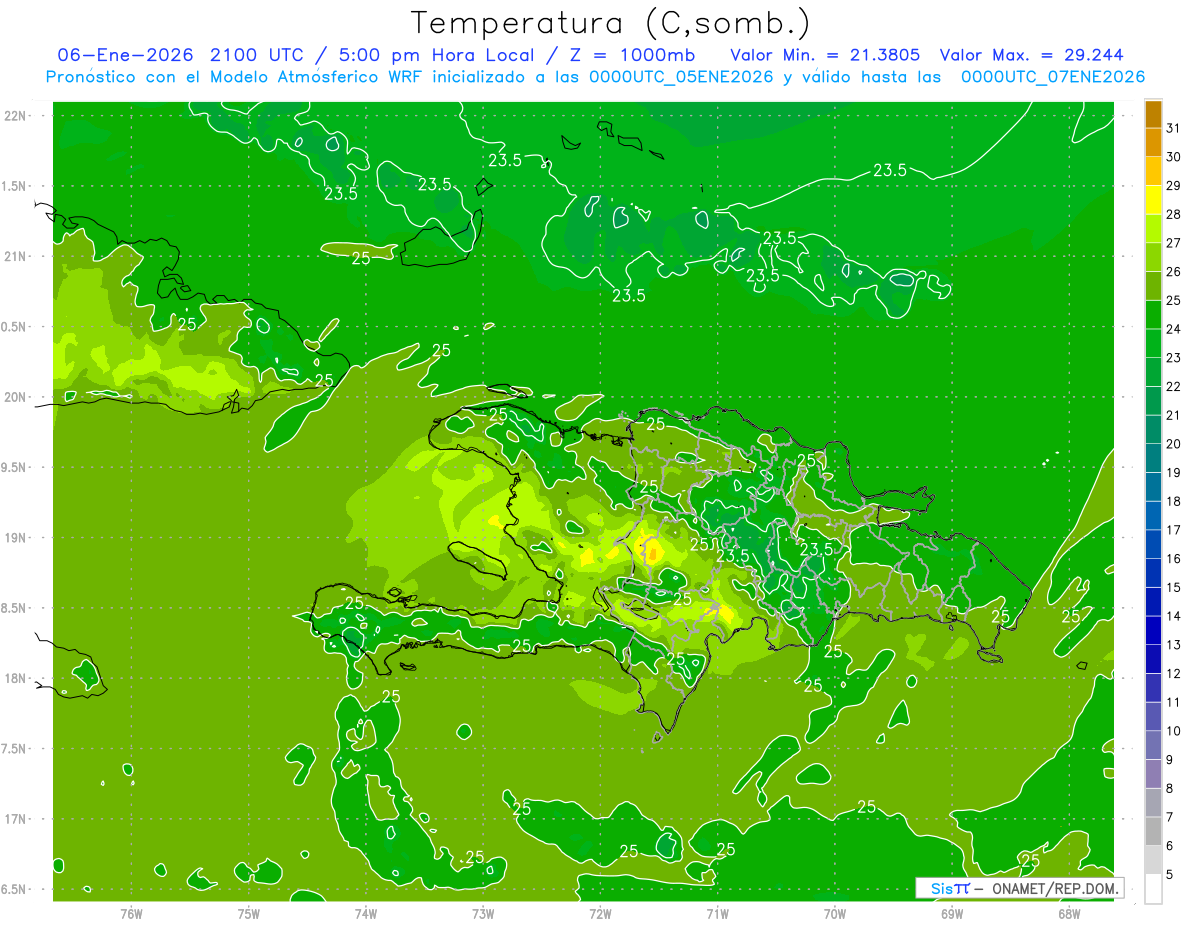Click the '9' label on the color scale
Screen dimensions: 1200x927
[x=1170, y=760]
